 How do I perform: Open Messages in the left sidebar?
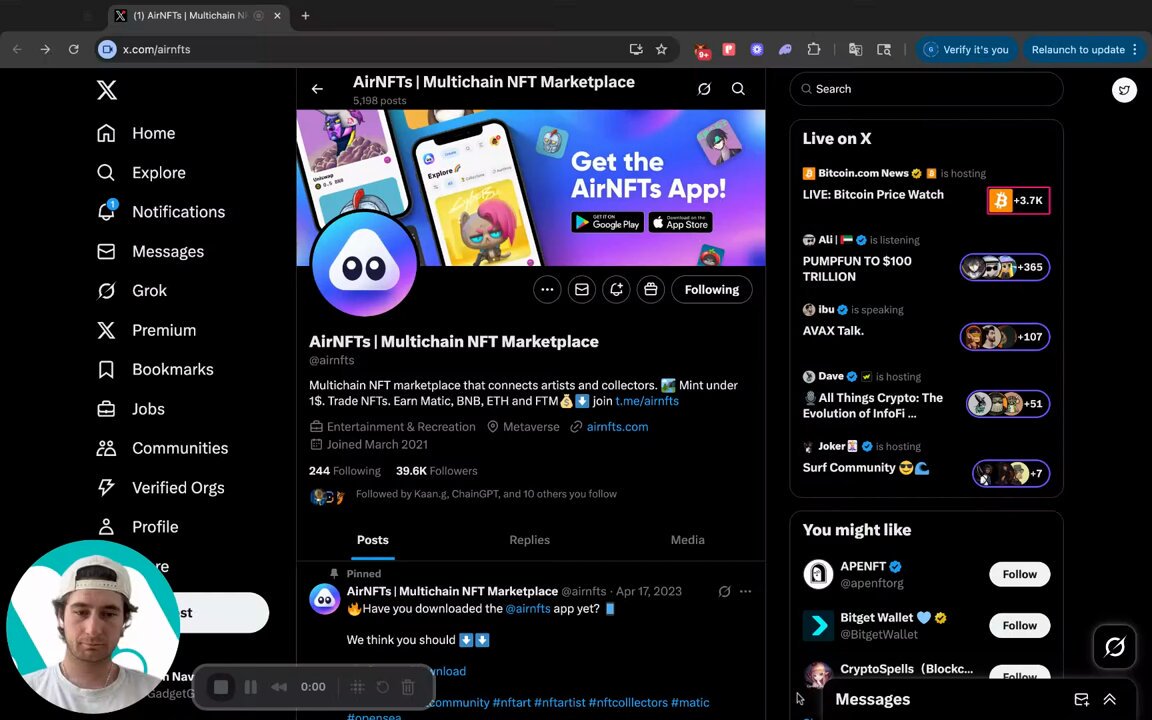point(151,251)
